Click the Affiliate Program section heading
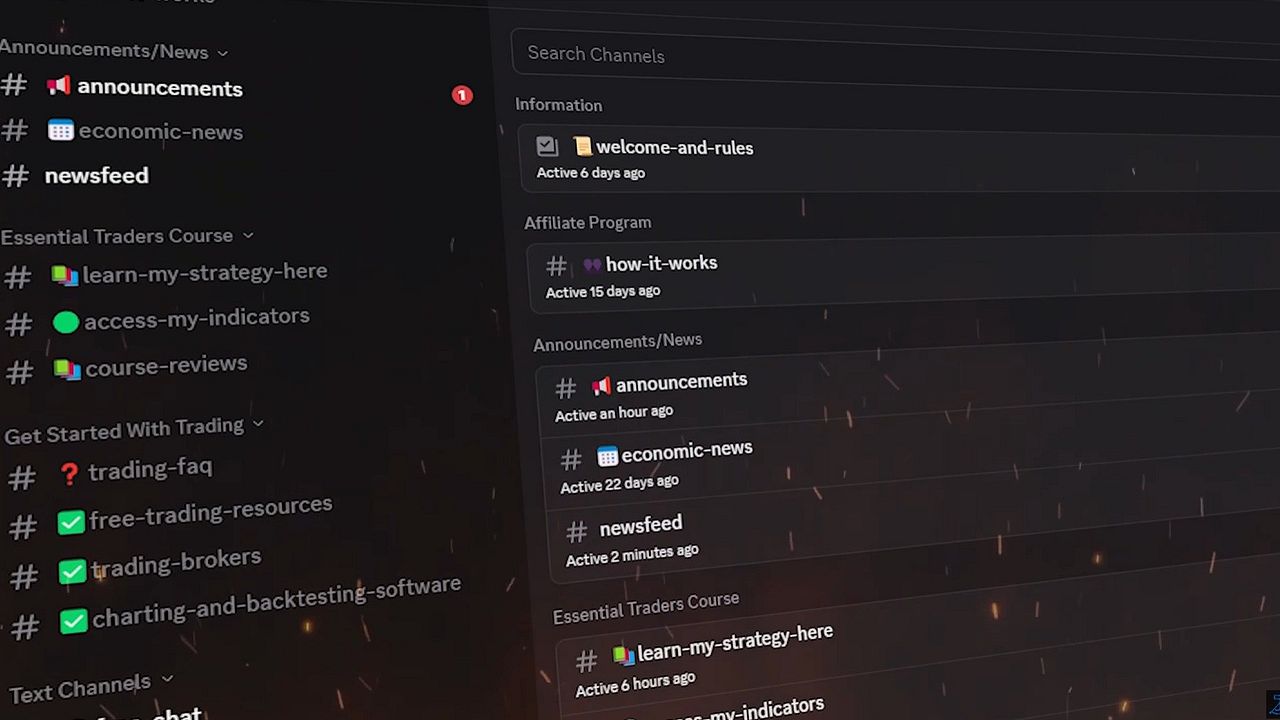 [588, 223]
